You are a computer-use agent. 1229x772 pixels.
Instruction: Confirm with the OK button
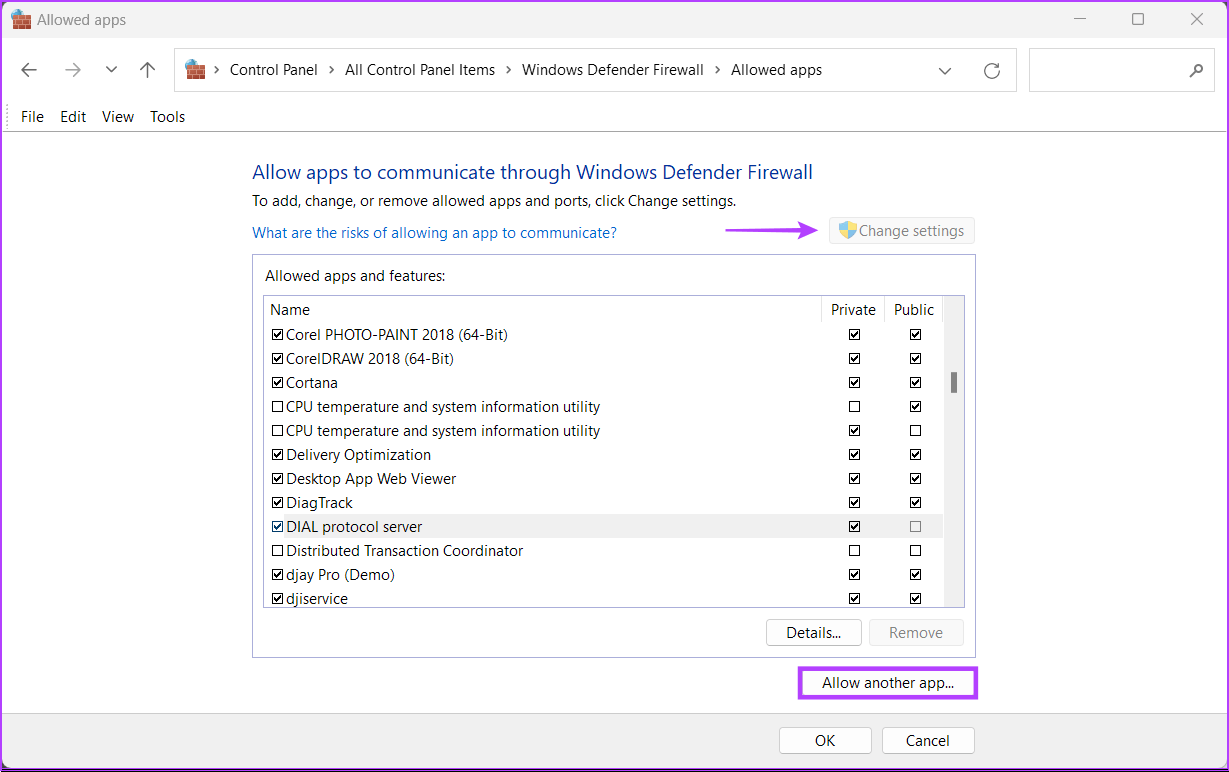(x=825, y=741)
